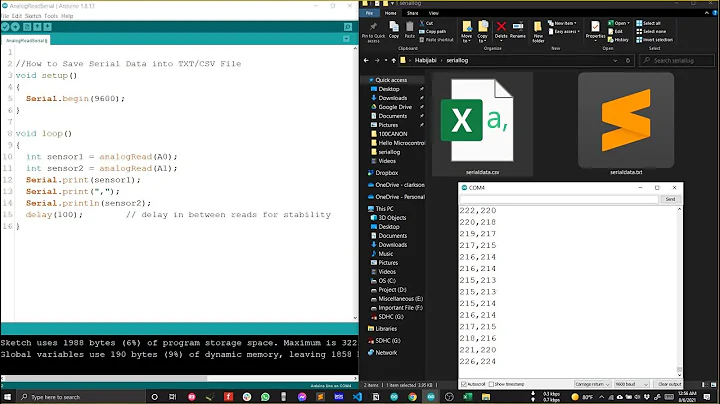Viewport: 720px width, 404px height.
Task: Click Pin to Quick access in ribbon
Action: tap(373, 32)
